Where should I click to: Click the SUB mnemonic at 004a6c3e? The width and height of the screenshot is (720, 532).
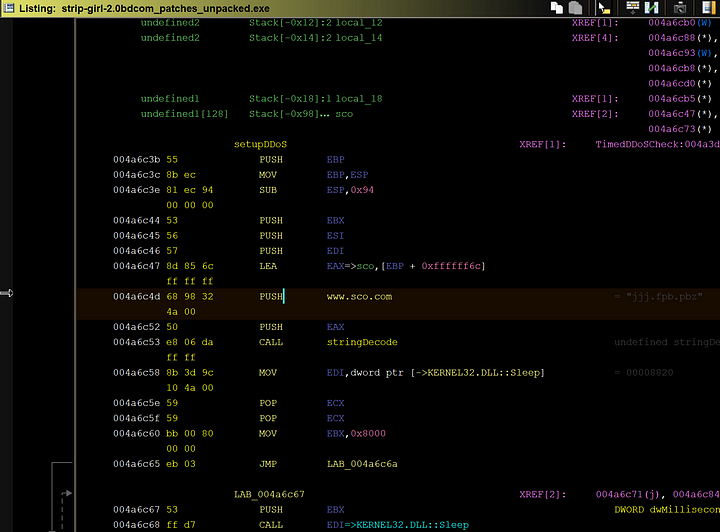pyautogui.click(x=268, y=190)
